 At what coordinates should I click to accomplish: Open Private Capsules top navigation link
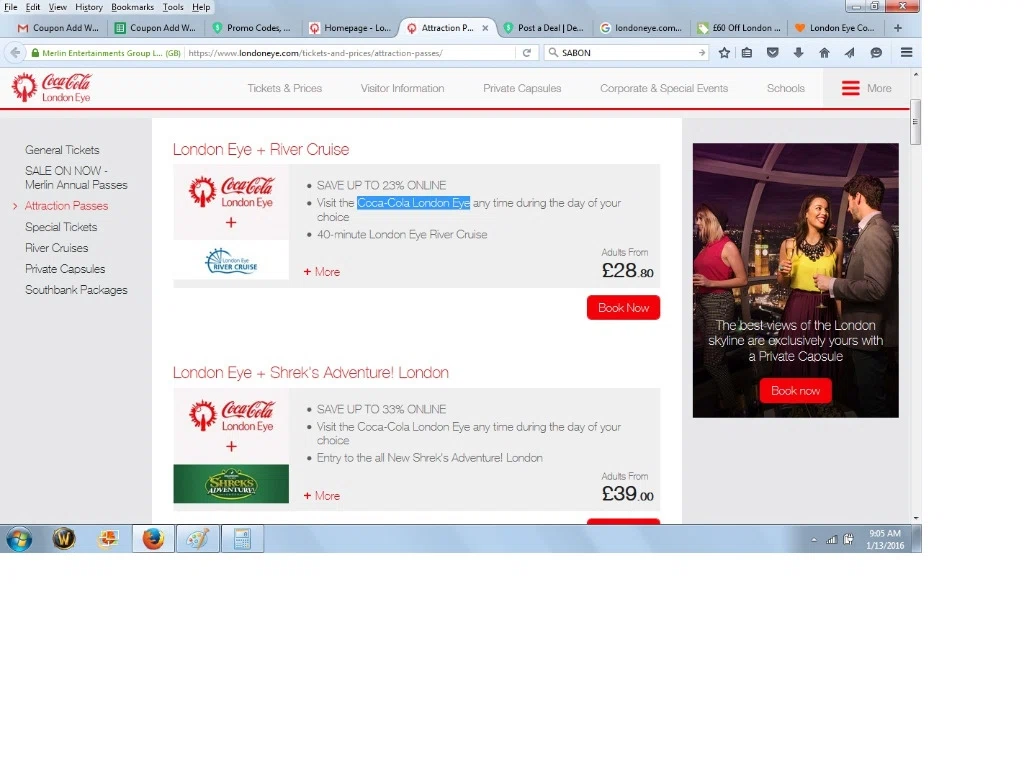[522, 88]
